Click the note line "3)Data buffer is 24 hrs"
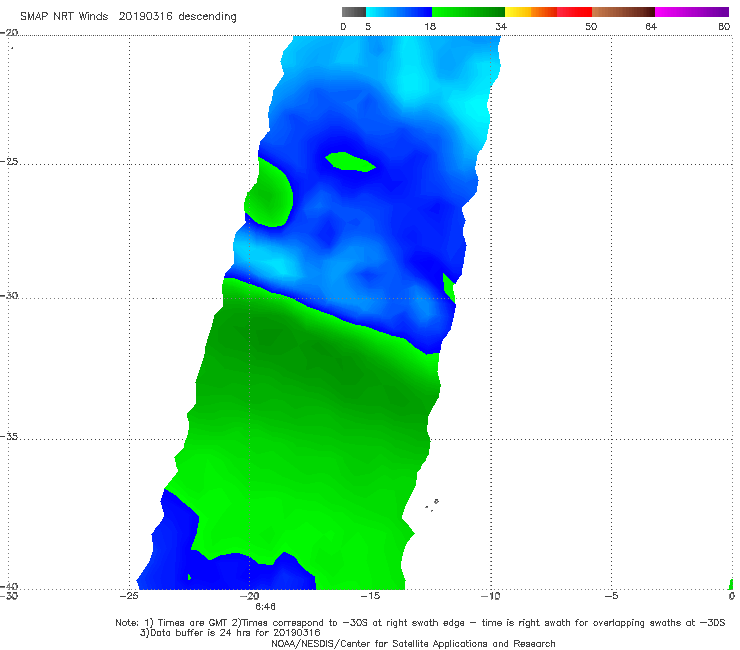The image size is (740, 650). [230, 633]
